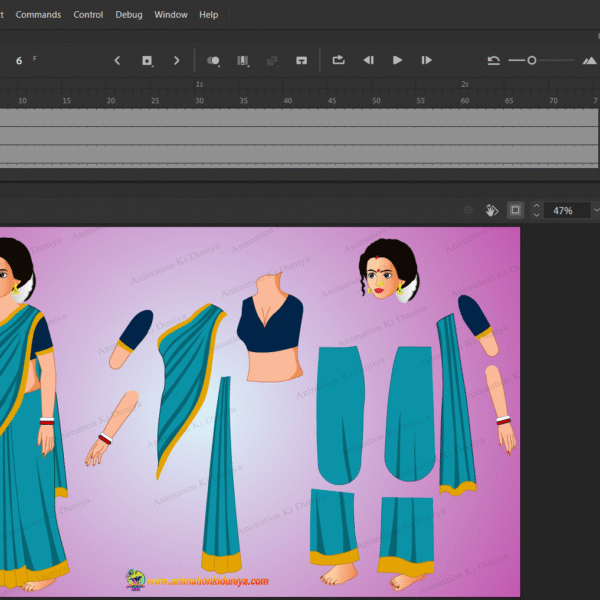The image size is (600, 600).
Task: Step forward one frame
Action: click(427, 60)
